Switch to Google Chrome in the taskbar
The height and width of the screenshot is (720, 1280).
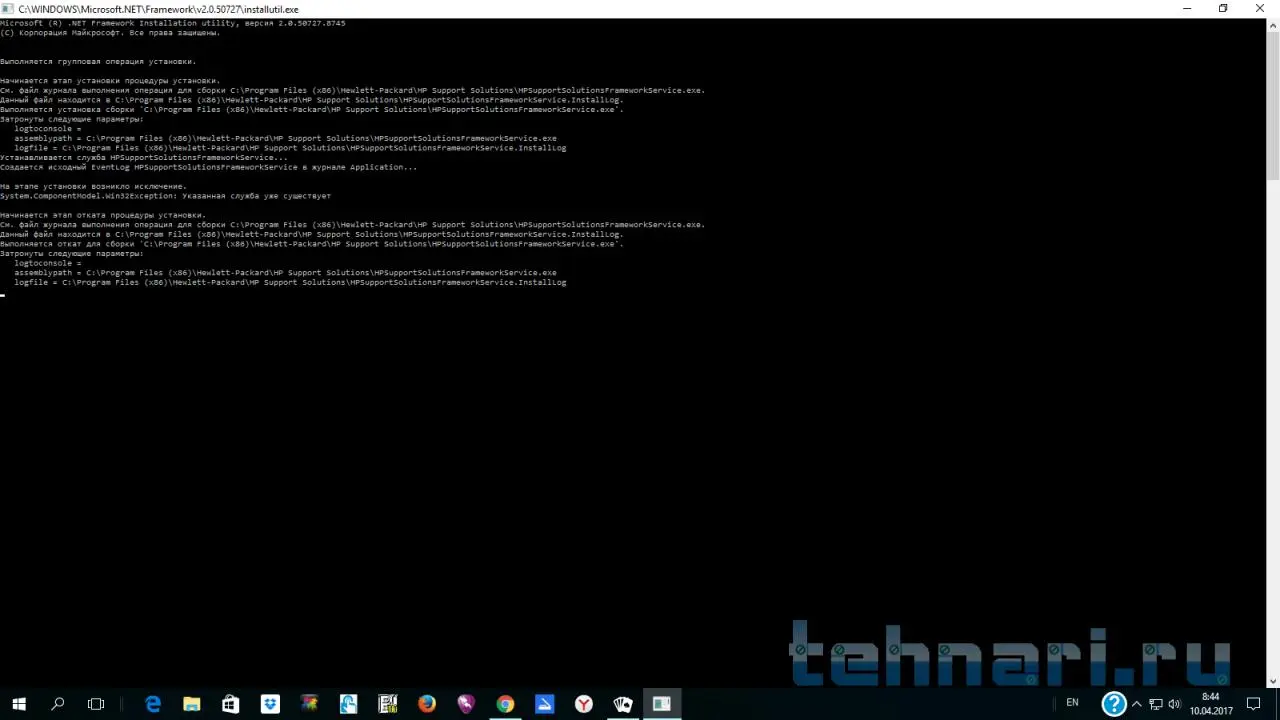click(x=505, y=704)
